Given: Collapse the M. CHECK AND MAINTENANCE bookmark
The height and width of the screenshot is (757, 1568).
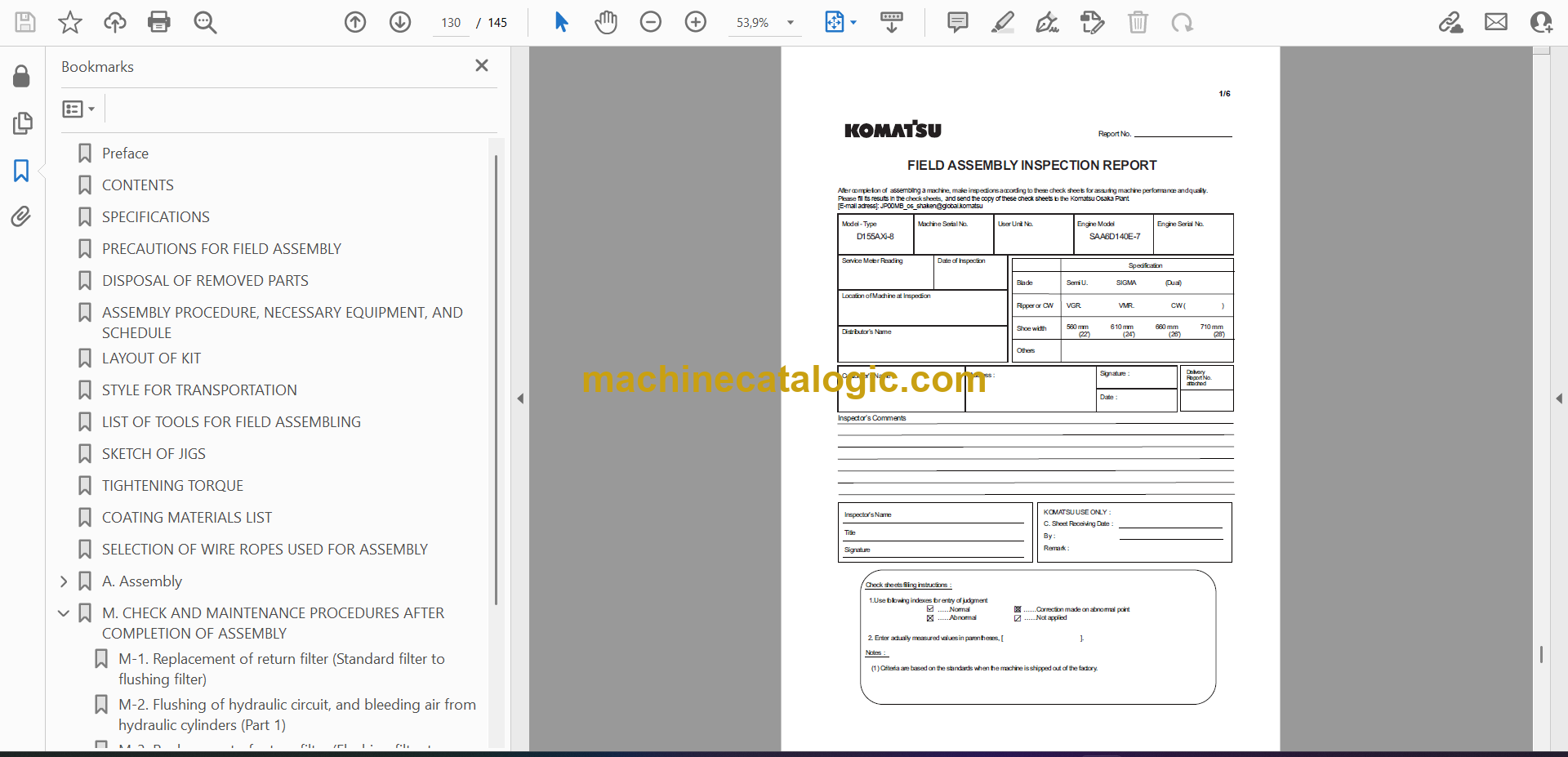Looking at the screenshot, I should pos(64,613).
